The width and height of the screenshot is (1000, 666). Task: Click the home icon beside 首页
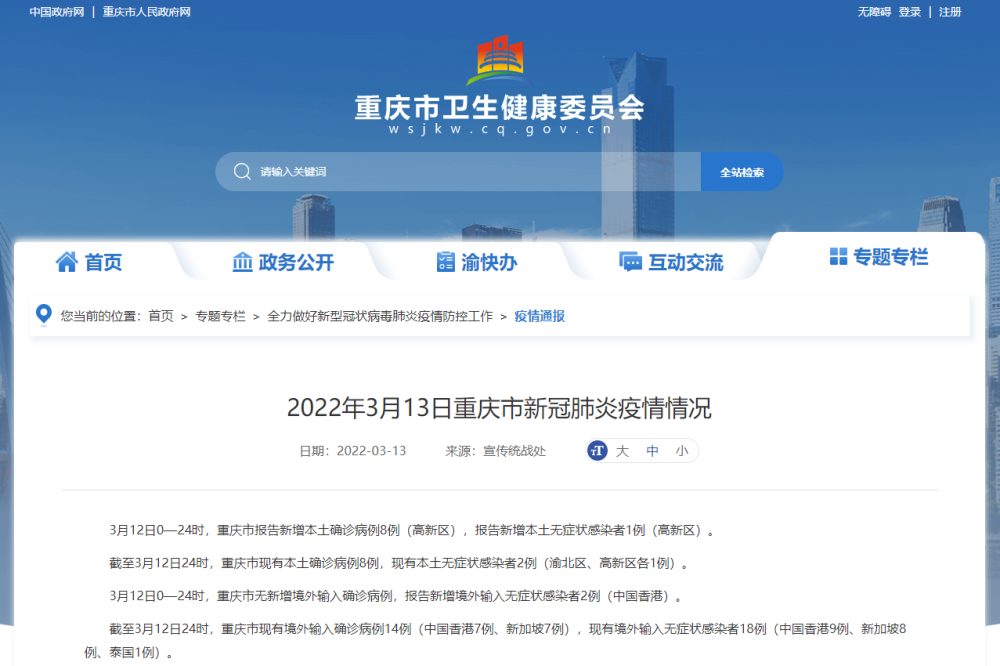pyautogui.click(x=67, y=262)
